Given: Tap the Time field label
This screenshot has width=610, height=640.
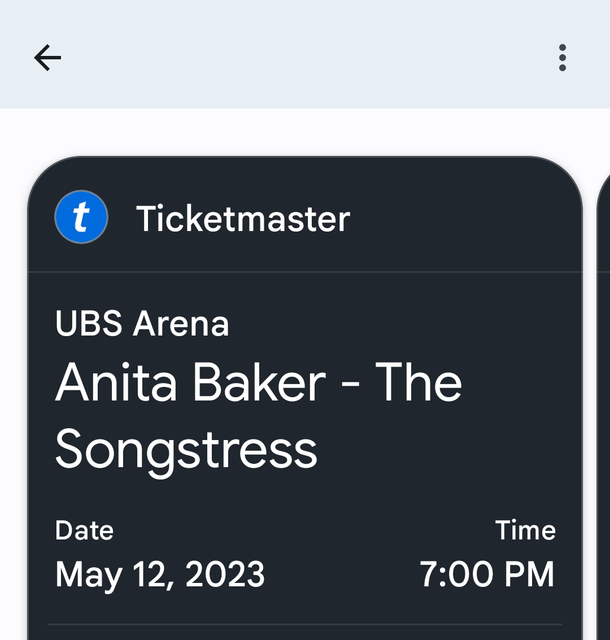Looking at the screenshot, I should [x=525, y=530].
